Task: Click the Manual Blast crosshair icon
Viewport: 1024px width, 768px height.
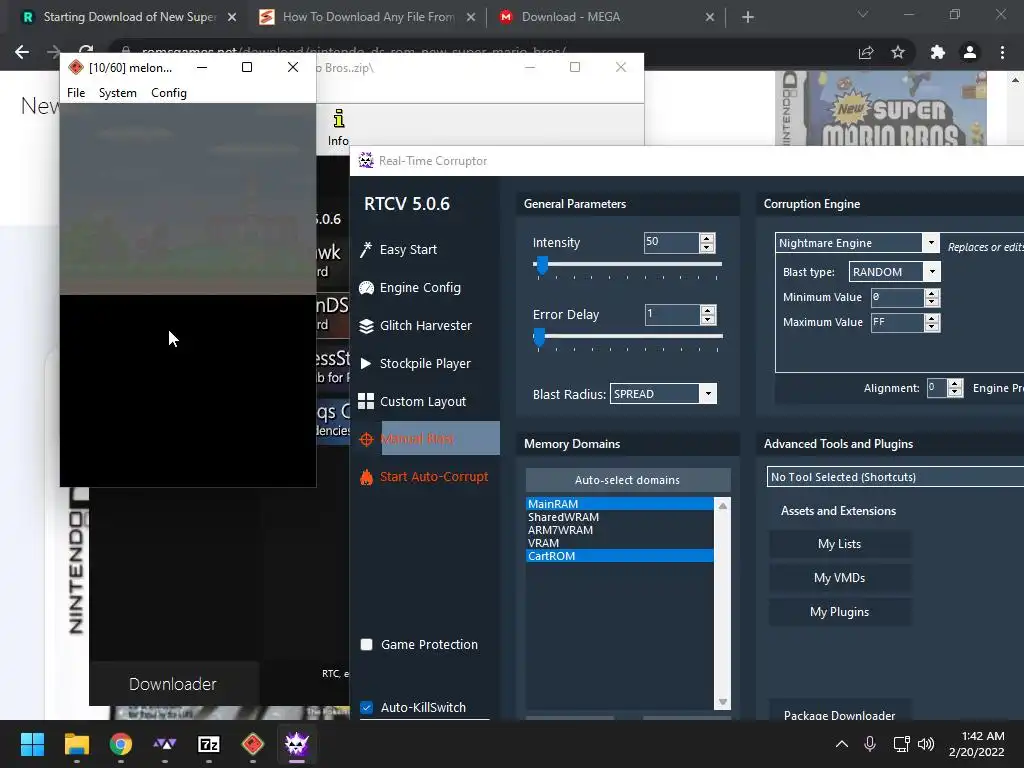Action: 366,440
